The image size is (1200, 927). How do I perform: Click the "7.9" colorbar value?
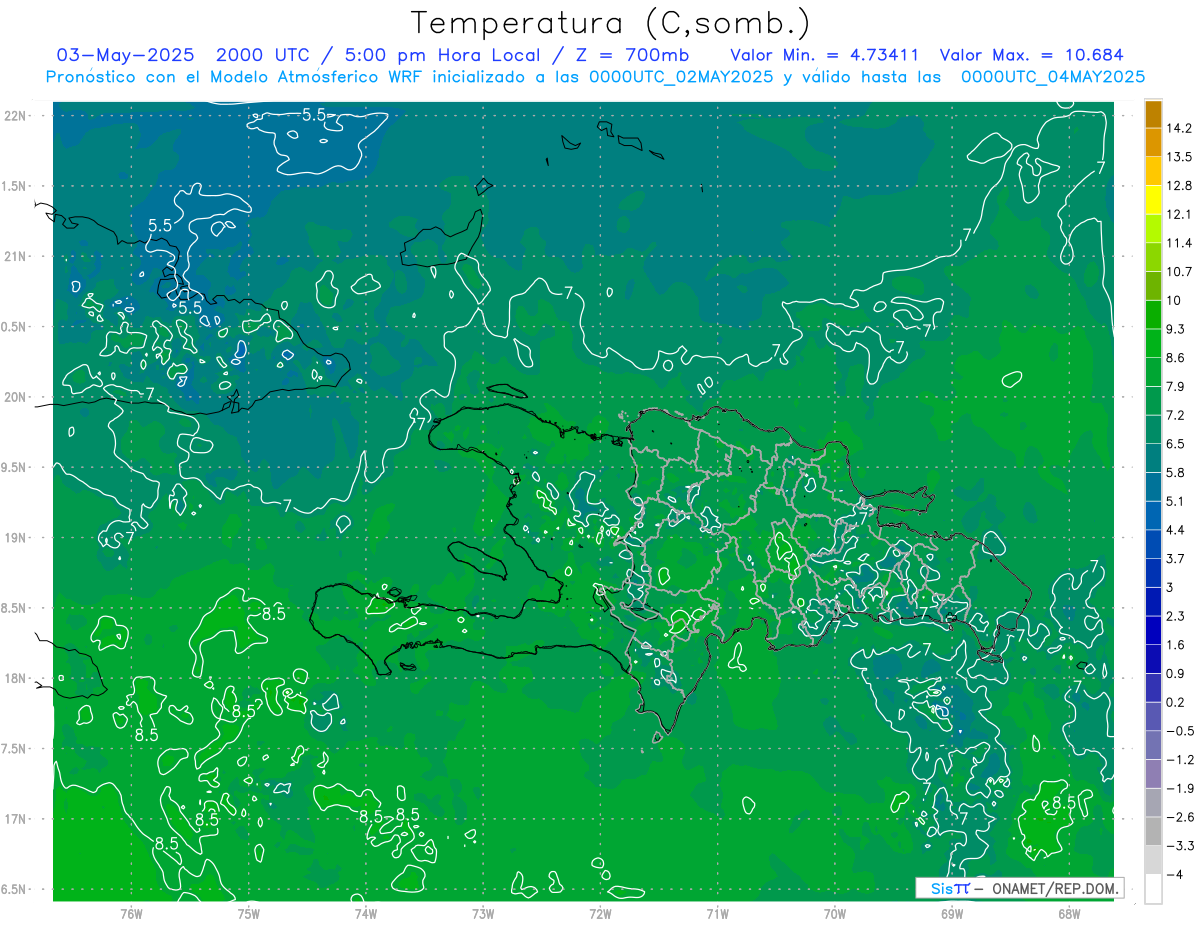click(1176, 387)
